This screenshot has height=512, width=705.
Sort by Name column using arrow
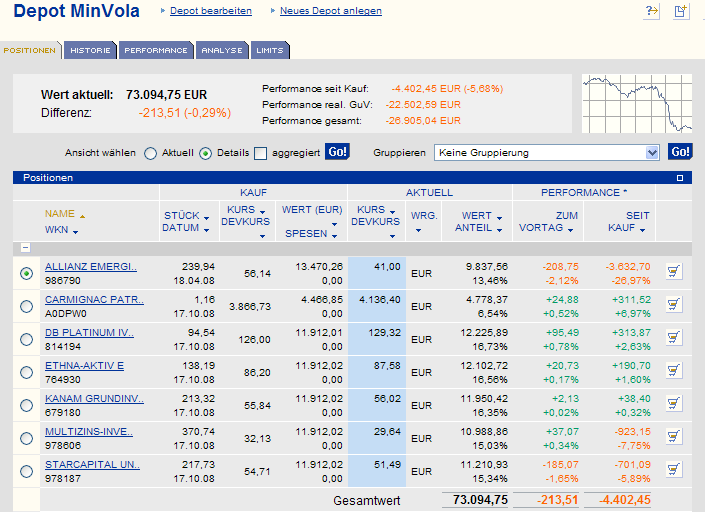click(82, 215)
